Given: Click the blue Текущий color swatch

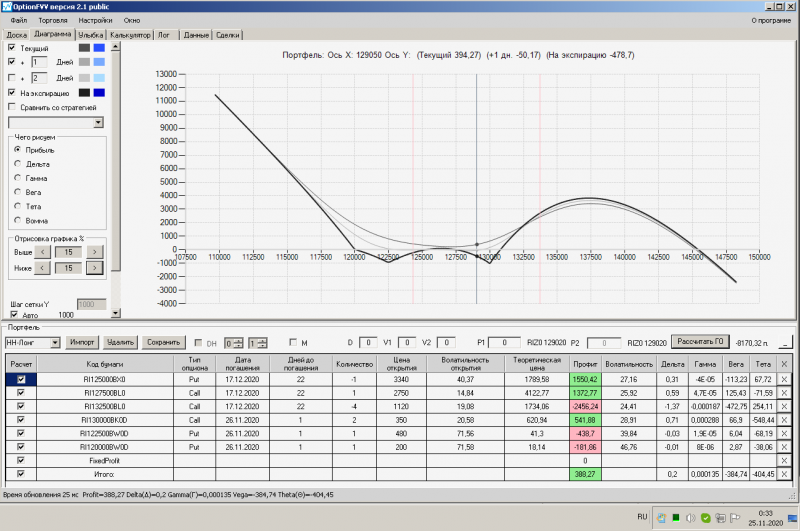Looking at the screenshot, I should [99, 47].
